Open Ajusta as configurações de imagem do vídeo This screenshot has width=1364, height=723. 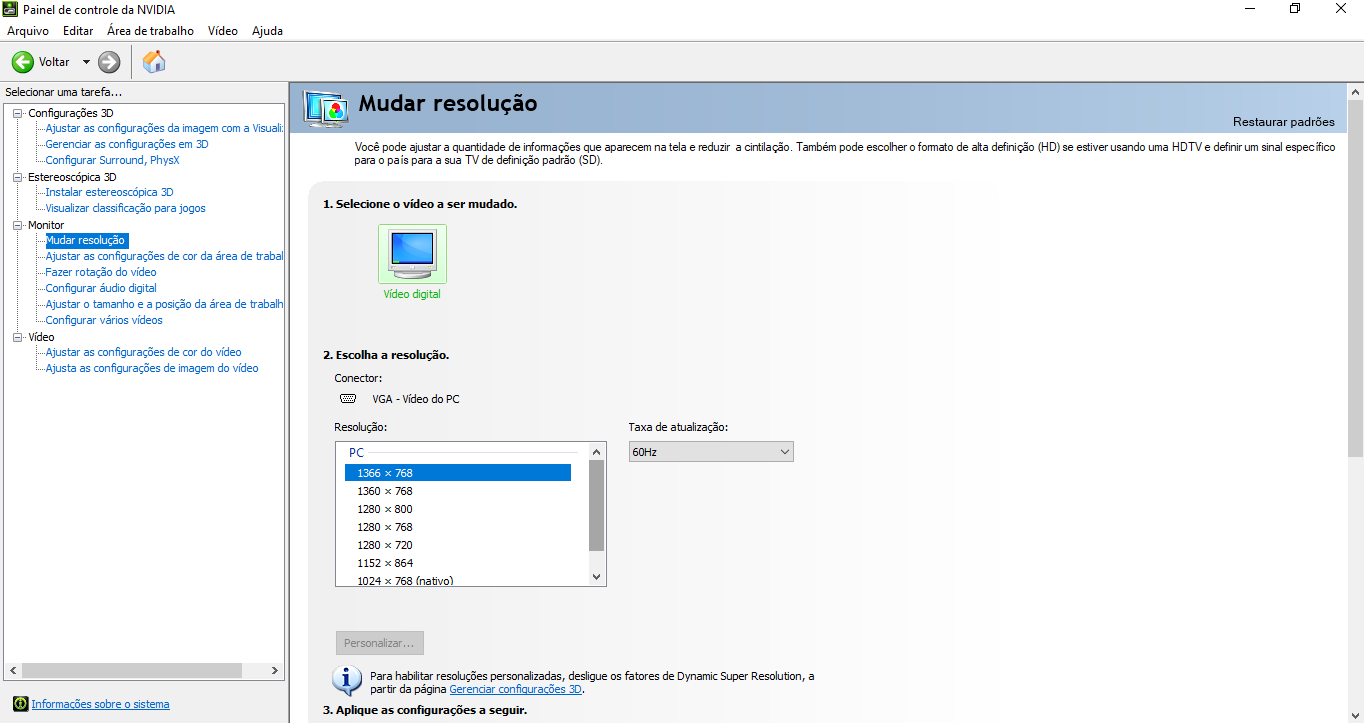pyautogui.click(x=152, y=368)
